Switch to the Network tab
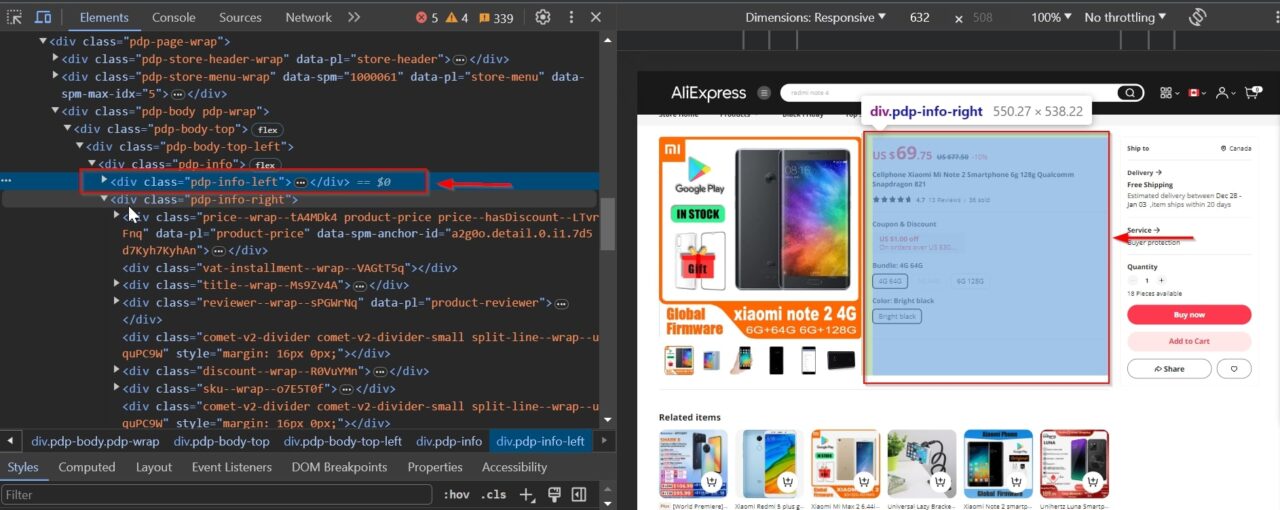Image resolution: width=1280 pixels, height=510 pixels. point(308,17)
